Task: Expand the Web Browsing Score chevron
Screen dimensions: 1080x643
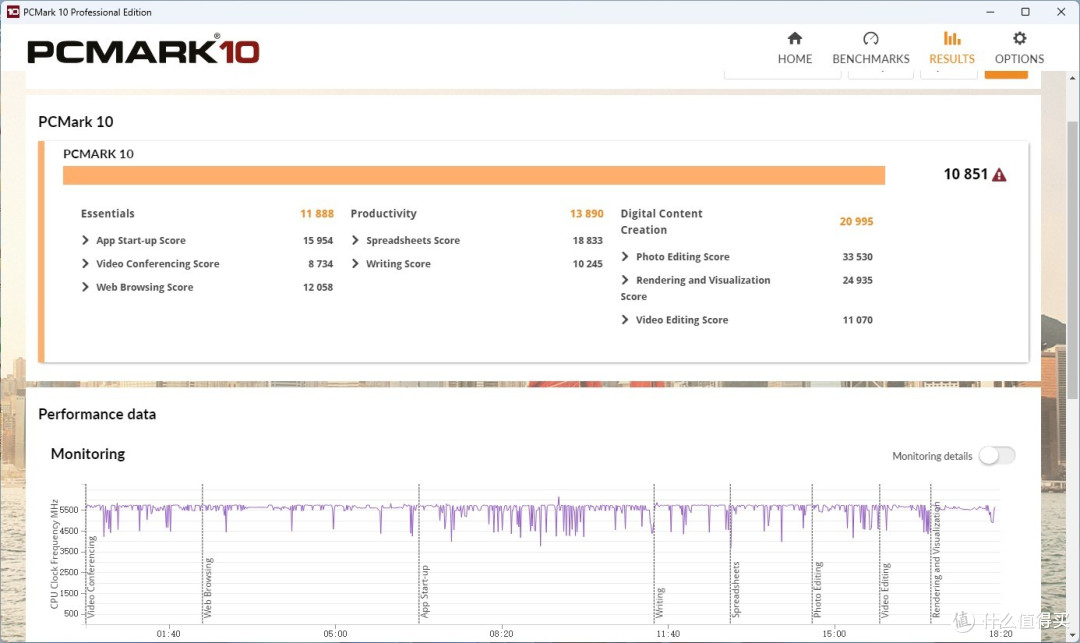Action: [85, 287]
